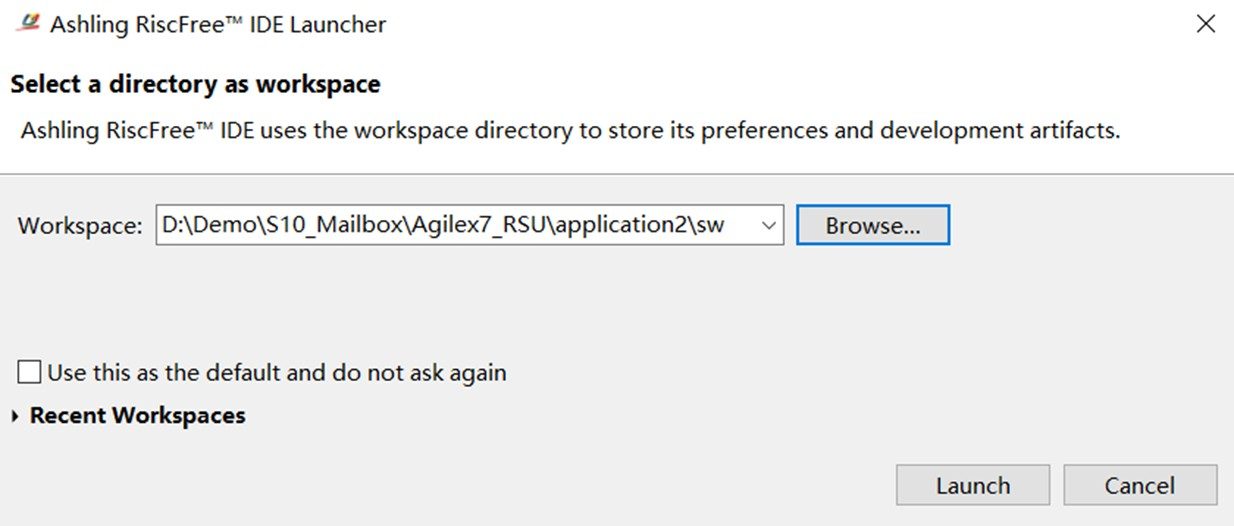Click the 'Select a directory as workspace' heading
This screenshot has width=1234, height=526.
coord(195,84)
